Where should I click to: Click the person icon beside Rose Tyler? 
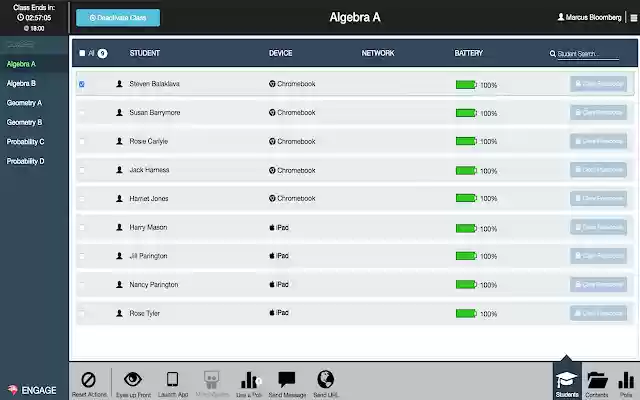119,313
